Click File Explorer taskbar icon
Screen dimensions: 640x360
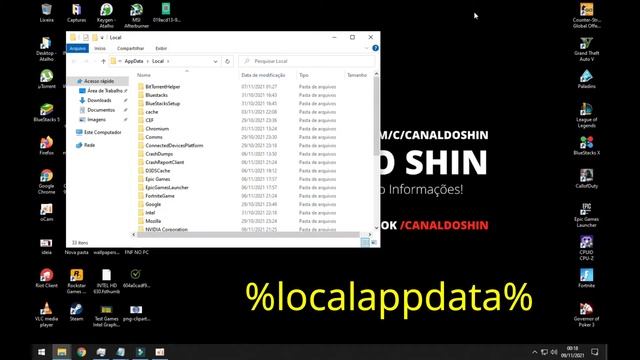click(62, 352)
